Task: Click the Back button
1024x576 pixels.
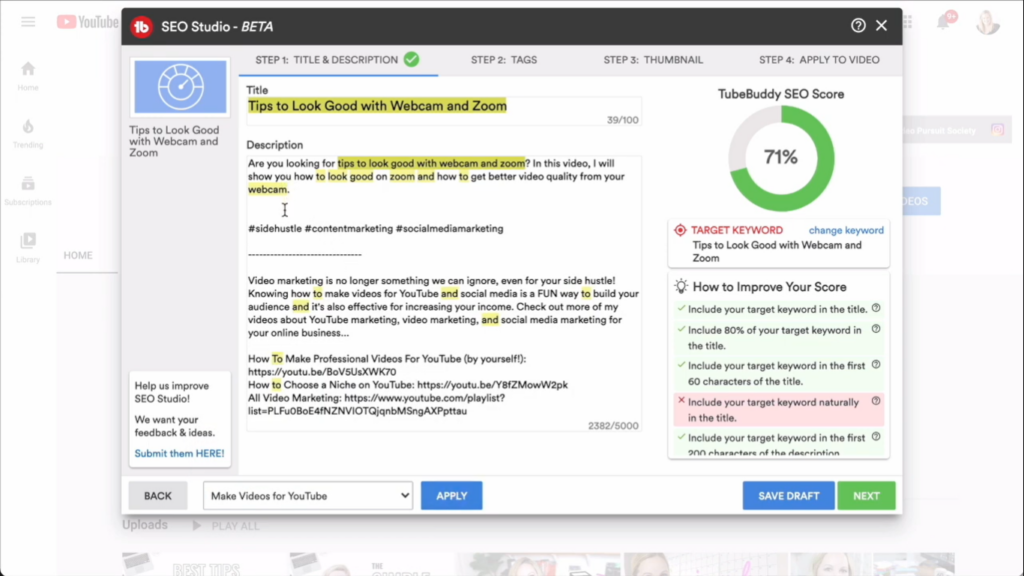Action: (x=157, y=496)
